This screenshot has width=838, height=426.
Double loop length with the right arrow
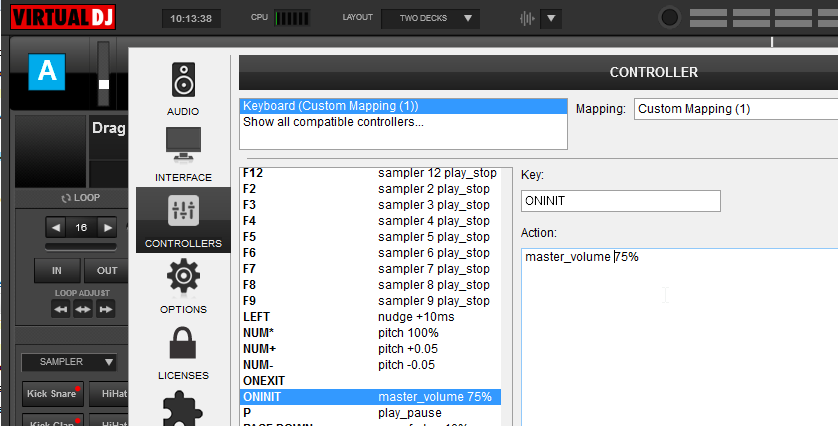click(107, 228)
